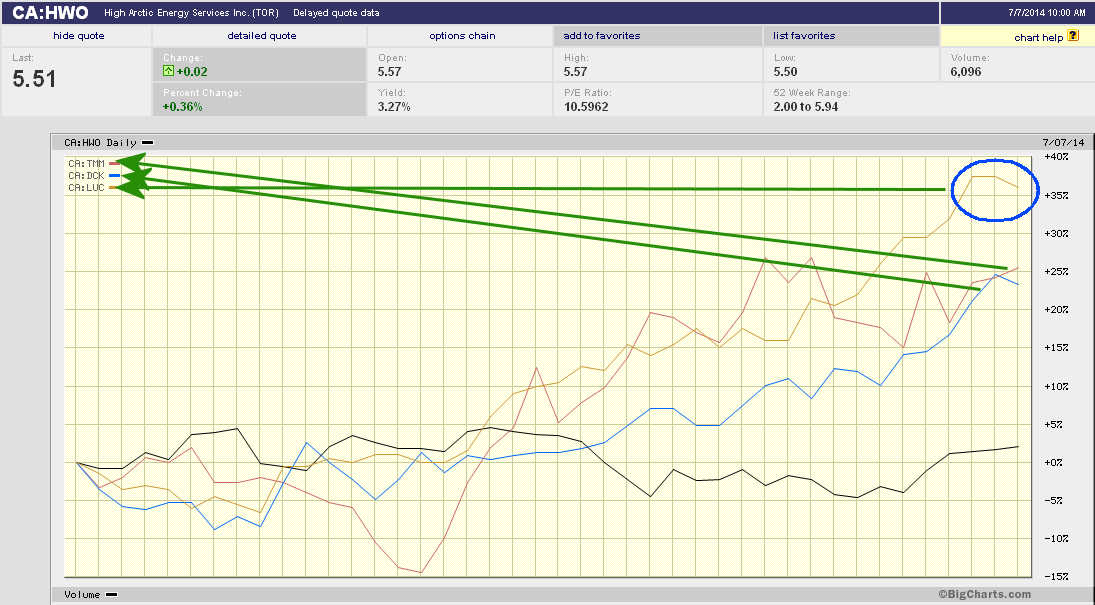Collapse the CA:HWO Daily chart toggle
Screen dimensions: 1095x605
click(x=147, y=143)
